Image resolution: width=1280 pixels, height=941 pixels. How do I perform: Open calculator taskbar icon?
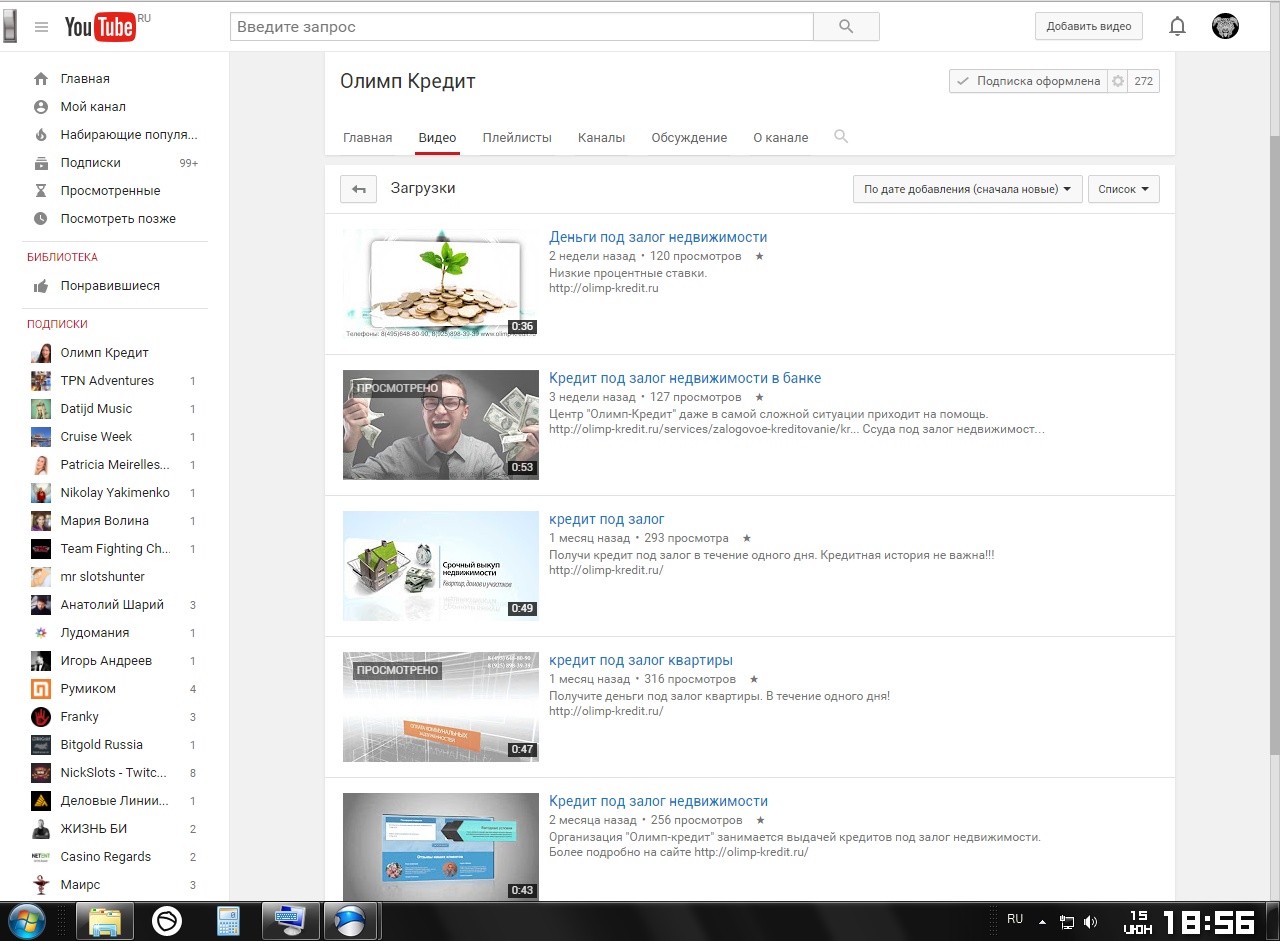[x=228, y=921]
